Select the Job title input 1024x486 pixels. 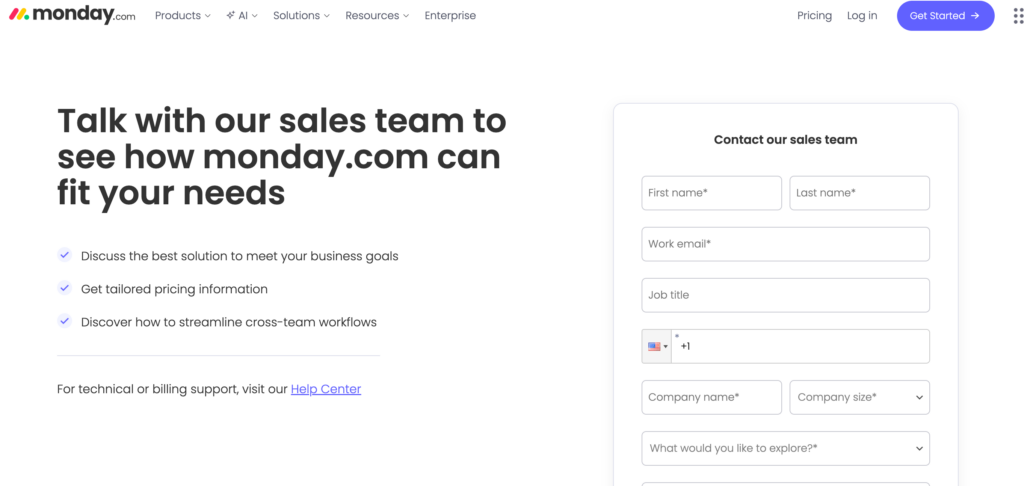pos(785,295)
